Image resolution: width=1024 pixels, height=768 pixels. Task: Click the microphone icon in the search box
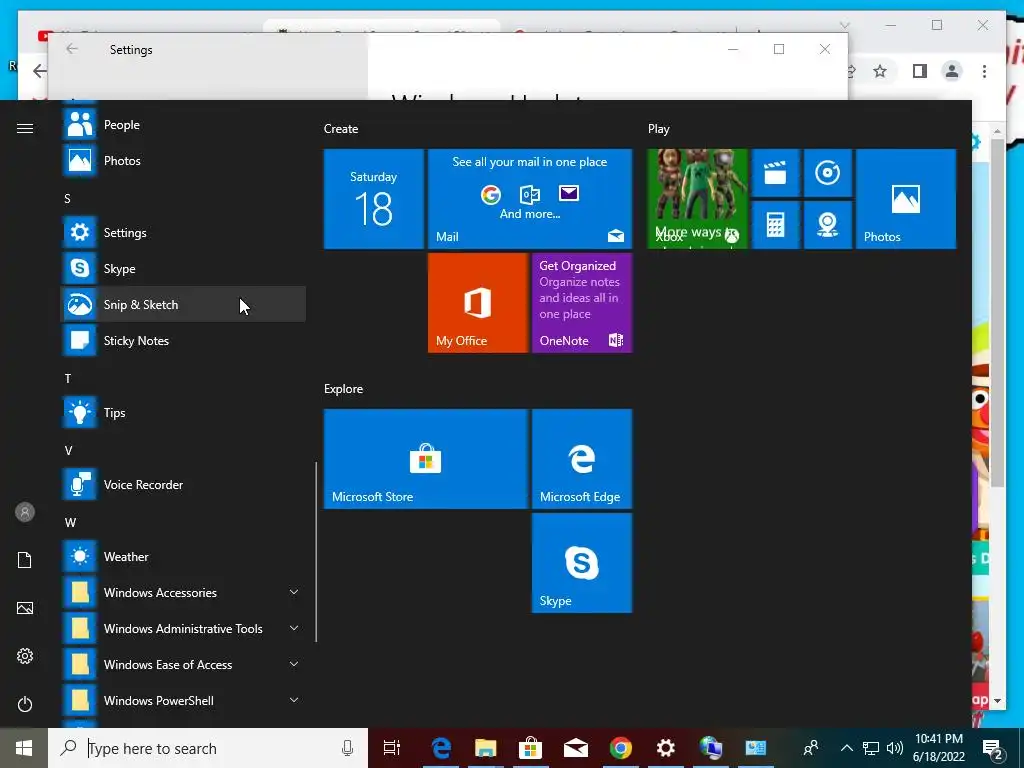pyautogui.click(x=347, y=748)
